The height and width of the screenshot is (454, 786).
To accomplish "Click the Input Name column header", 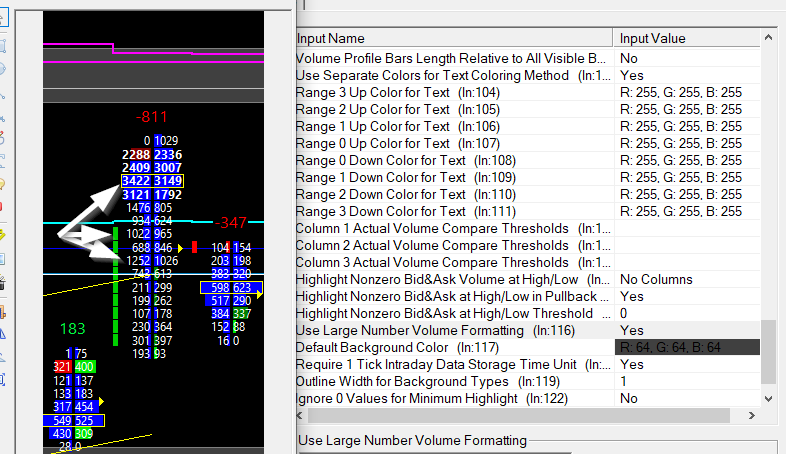I will coord(455,39).
